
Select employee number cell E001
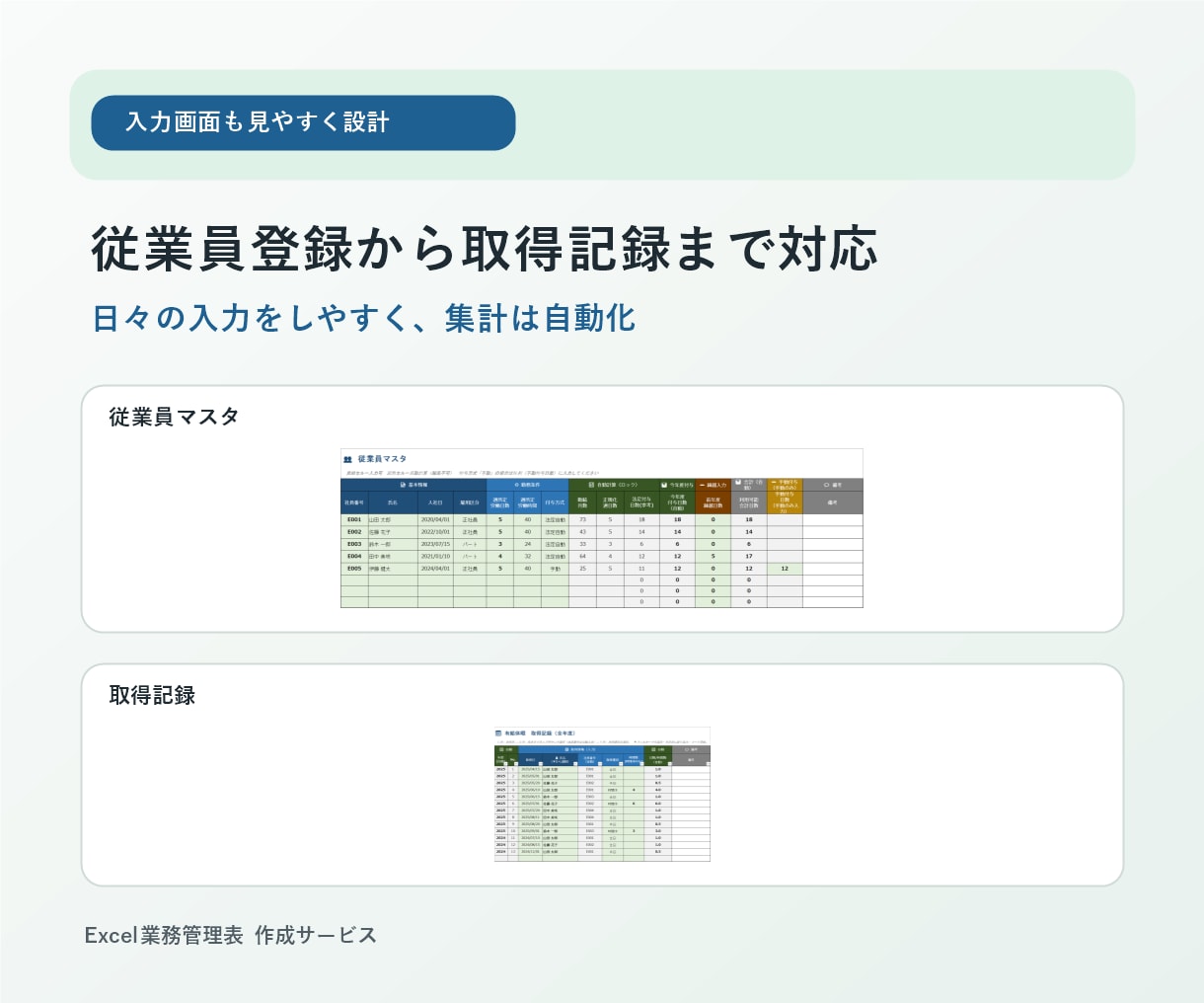tap(354, 519)
